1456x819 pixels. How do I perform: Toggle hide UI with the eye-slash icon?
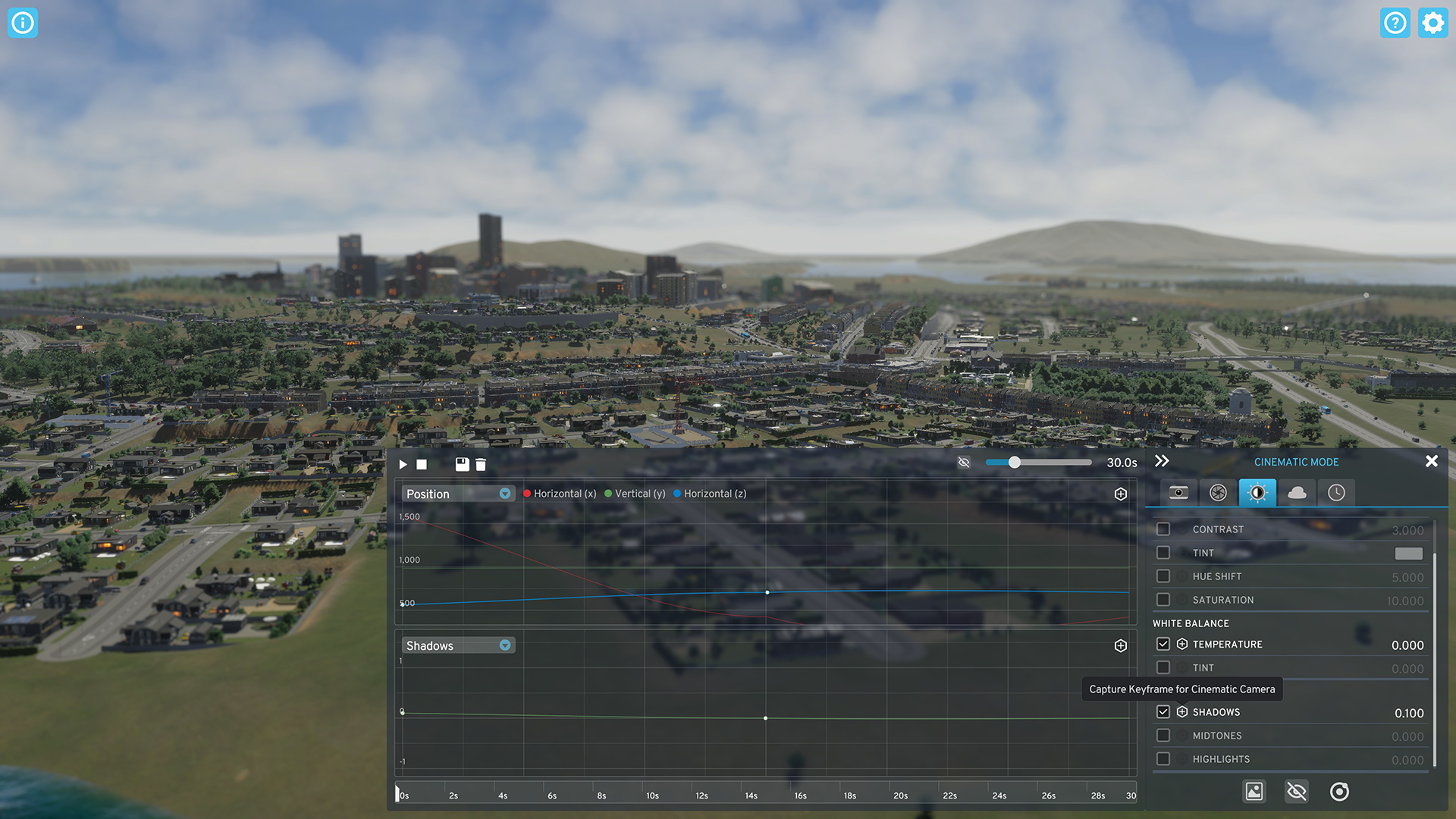[x=964, y=462]
